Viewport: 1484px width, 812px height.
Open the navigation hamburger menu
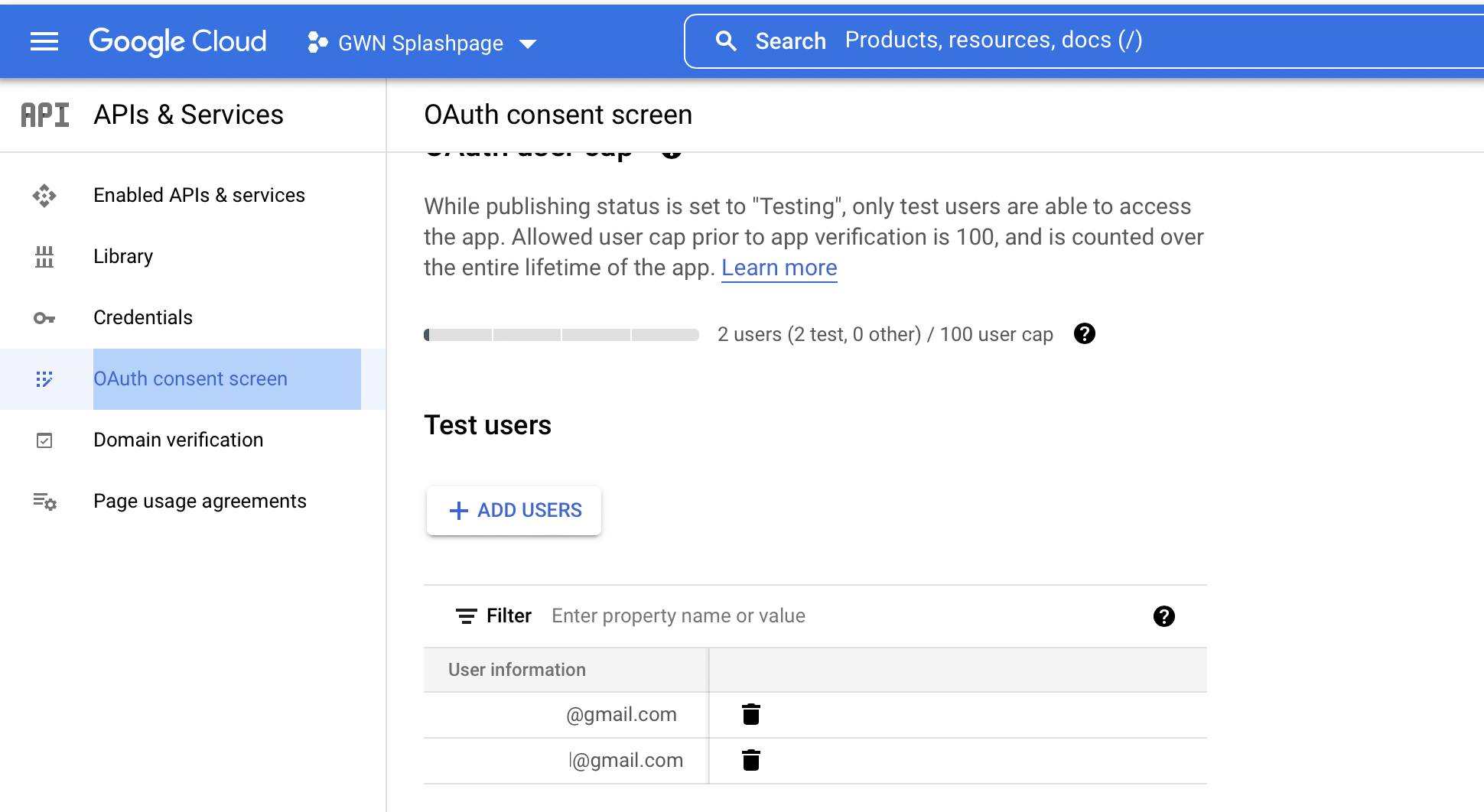click(44, 41)
